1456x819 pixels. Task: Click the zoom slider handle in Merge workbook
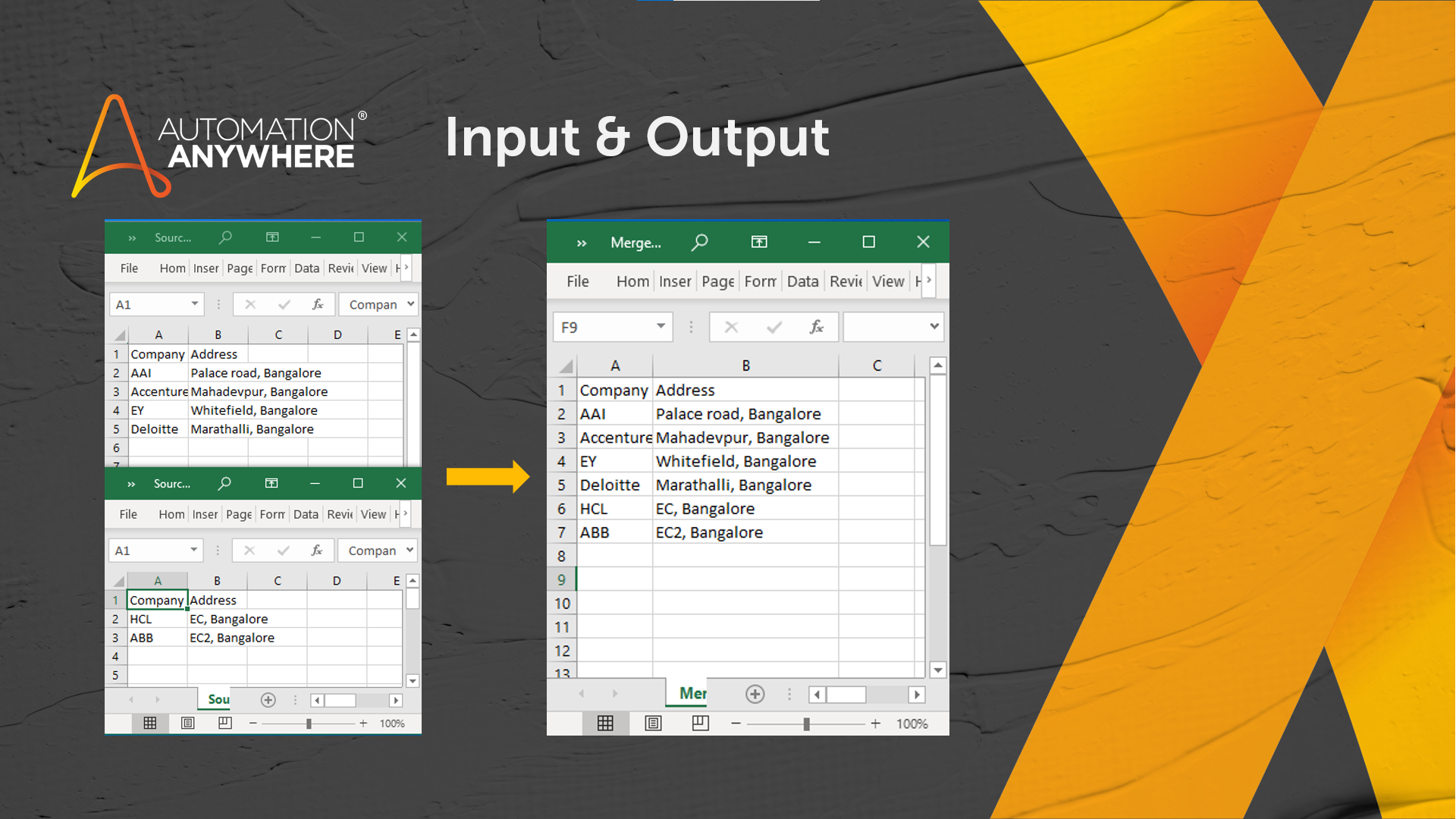[x=807, y=723]
